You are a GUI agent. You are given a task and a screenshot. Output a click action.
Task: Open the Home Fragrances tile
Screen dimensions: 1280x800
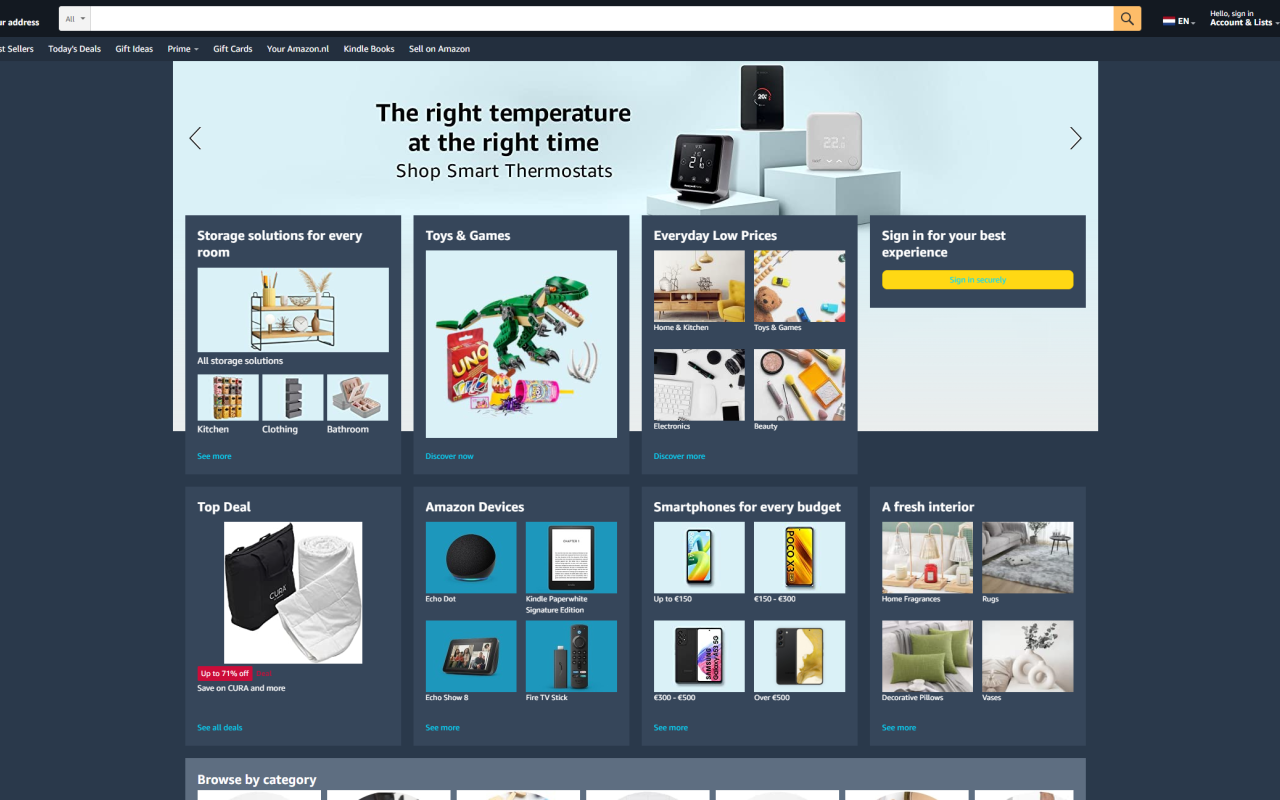(x=927, y=558)
